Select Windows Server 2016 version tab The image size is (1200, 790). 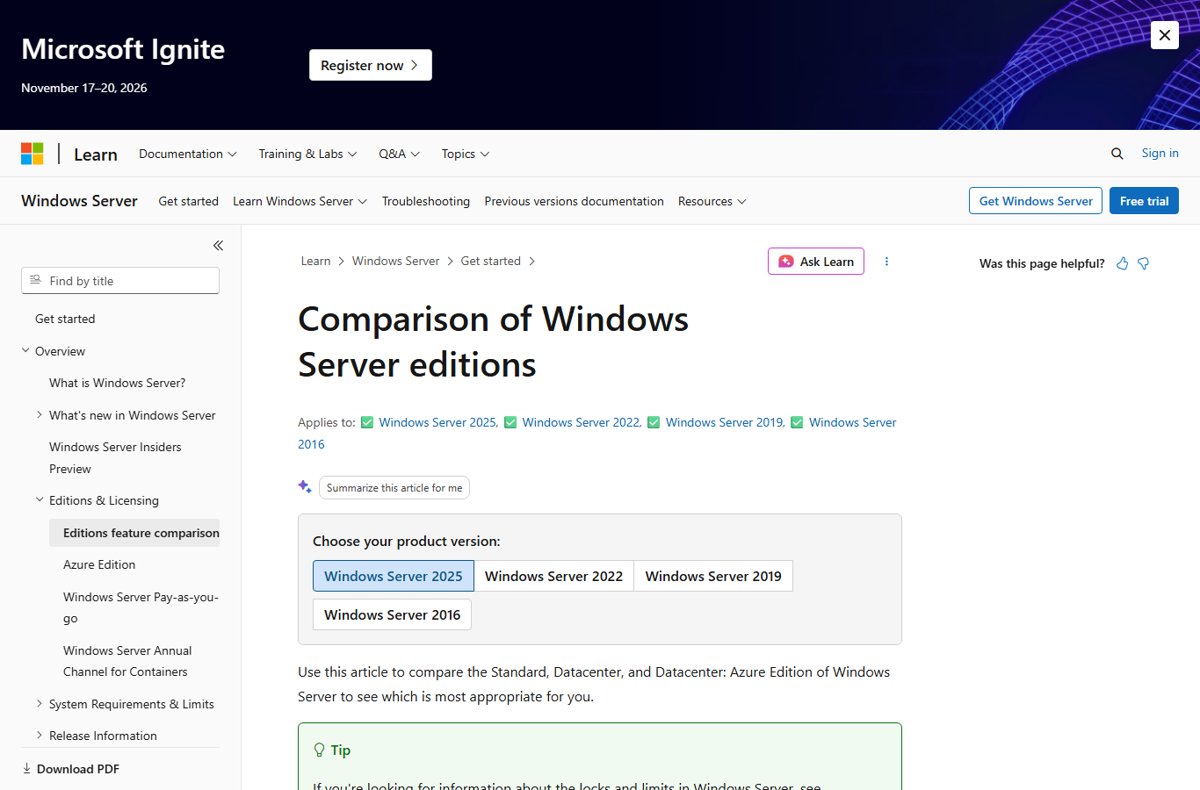click(392, 614)
